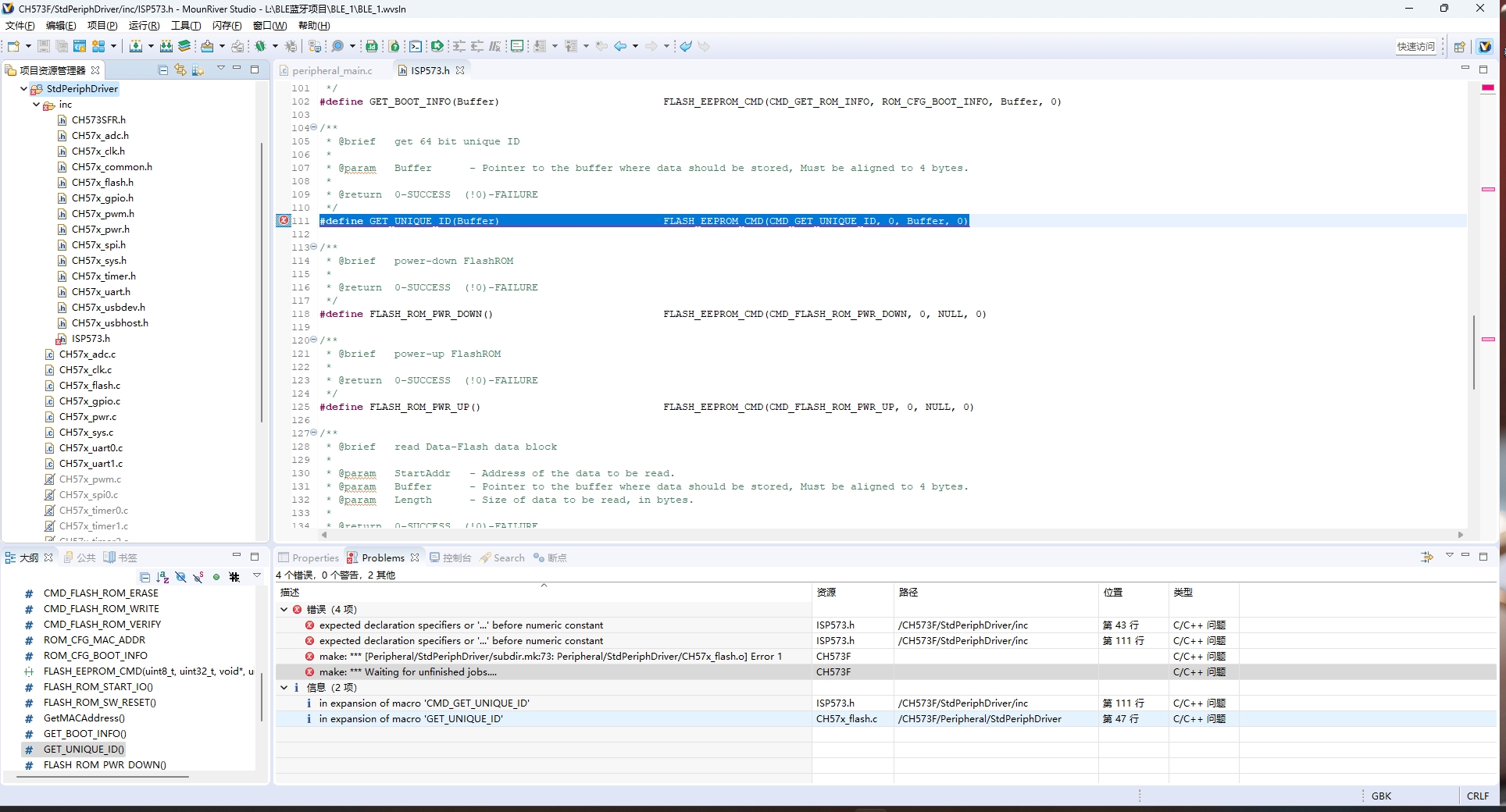This screenshot has width=1506, height=812.
Task: Open the terminal console toolbar icon
Action: tap(416, 46)
